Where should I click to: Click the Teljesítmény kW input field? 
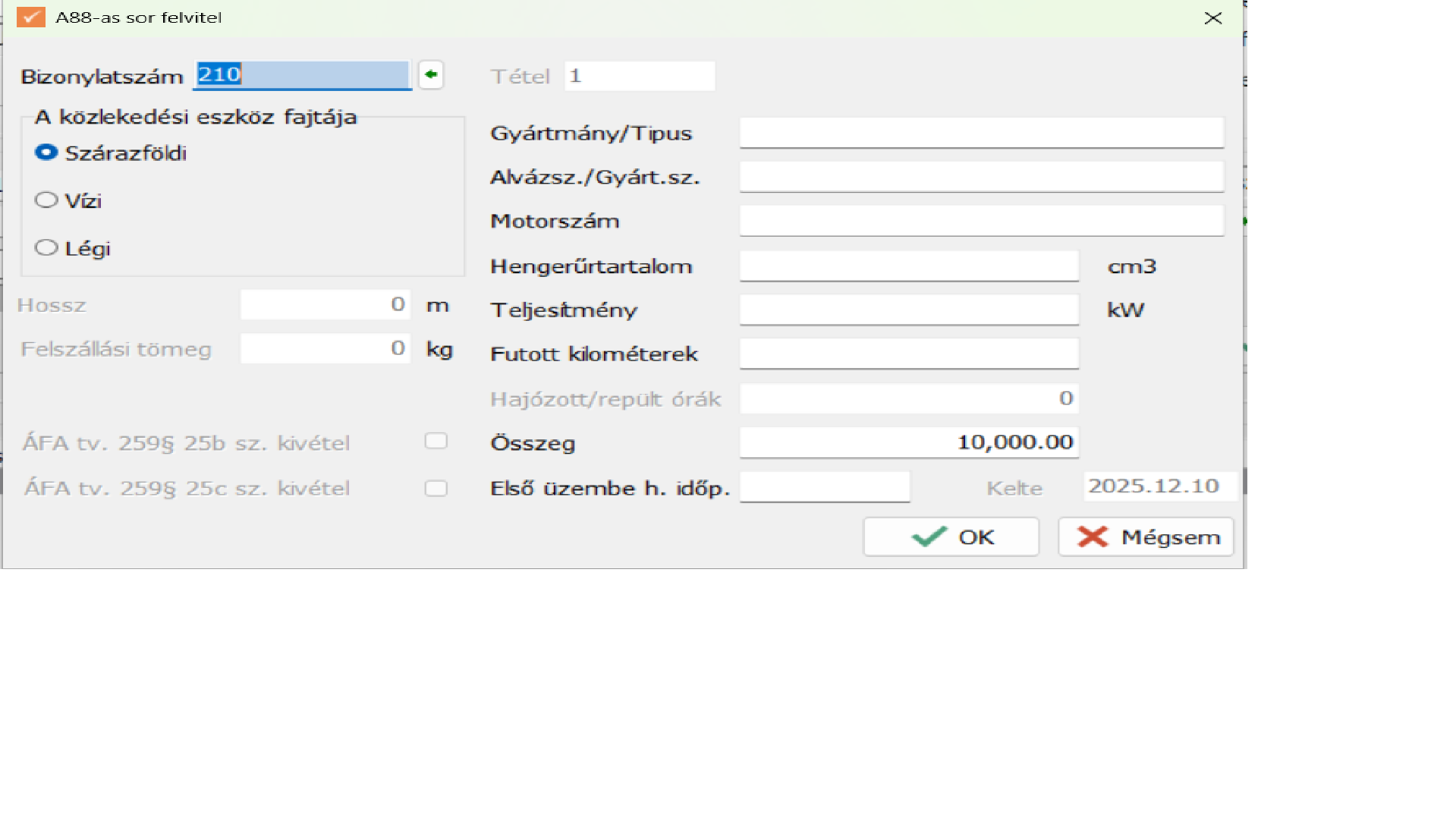[x=909, y=310]
